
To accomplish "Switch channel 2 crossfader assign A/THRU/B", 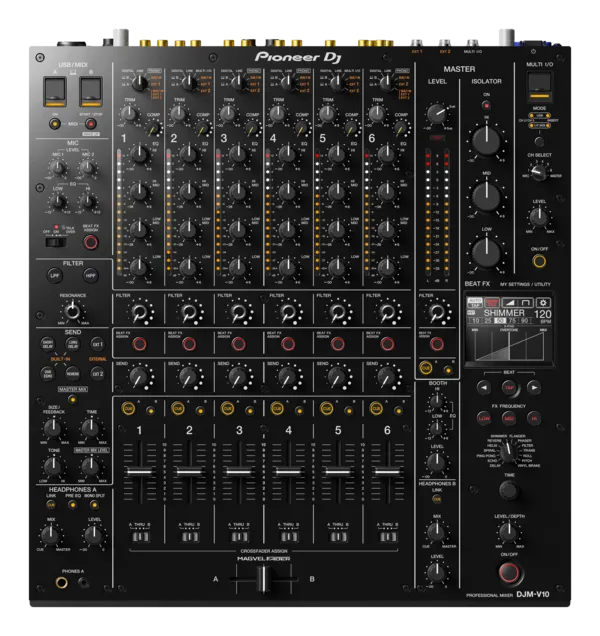I will click(x=189, y=537).
